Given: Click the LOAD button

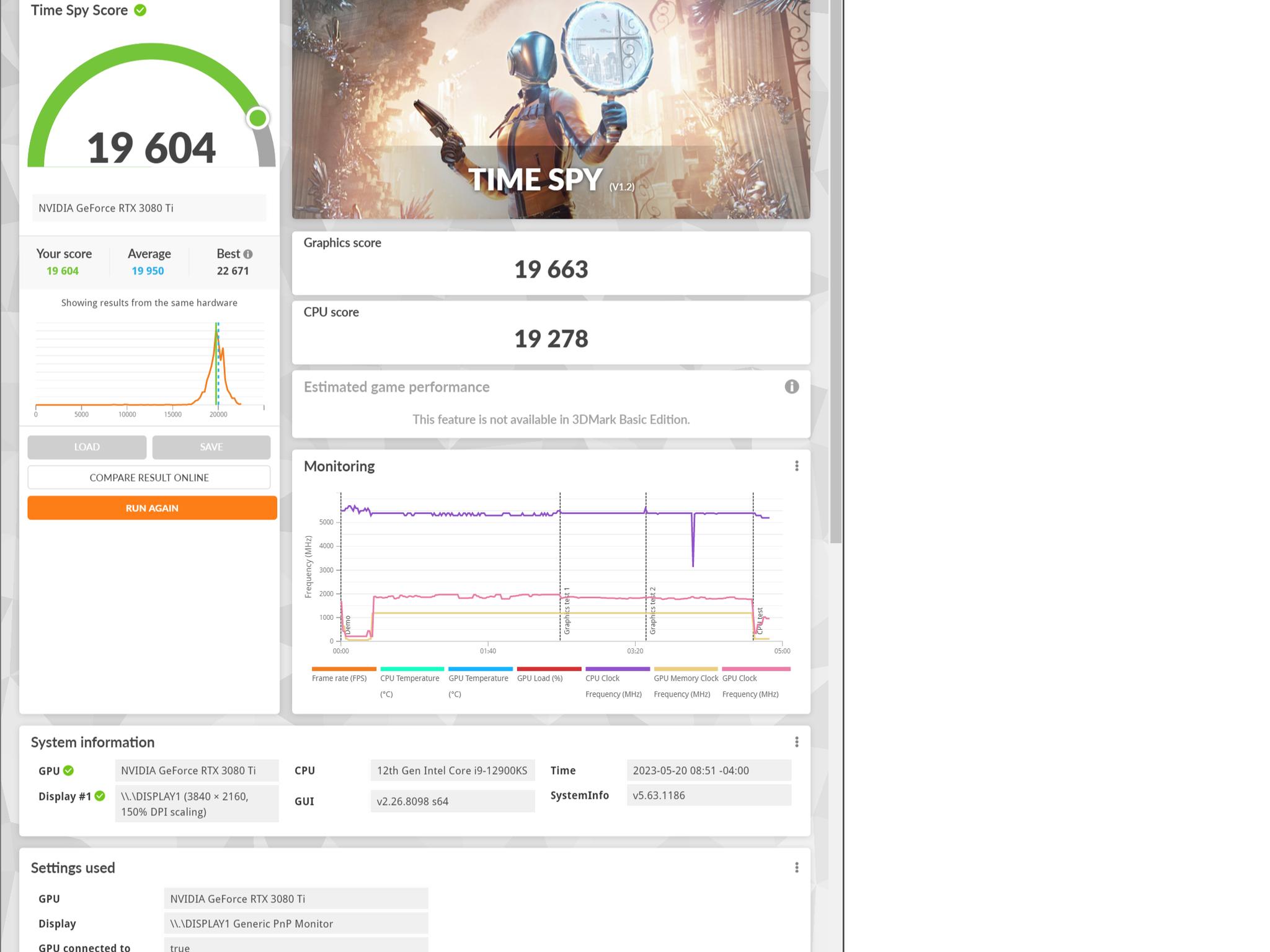Looking at the screenshot, I should [87, 447].
